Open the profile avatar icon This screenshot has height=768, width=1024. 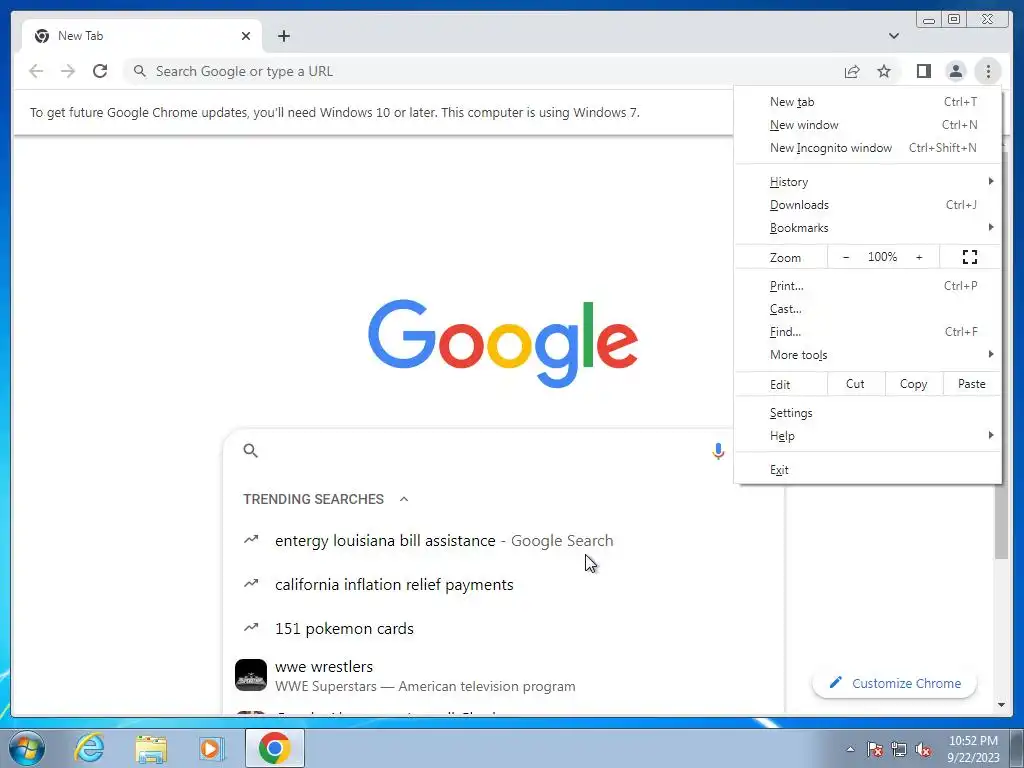click(955, 71)
